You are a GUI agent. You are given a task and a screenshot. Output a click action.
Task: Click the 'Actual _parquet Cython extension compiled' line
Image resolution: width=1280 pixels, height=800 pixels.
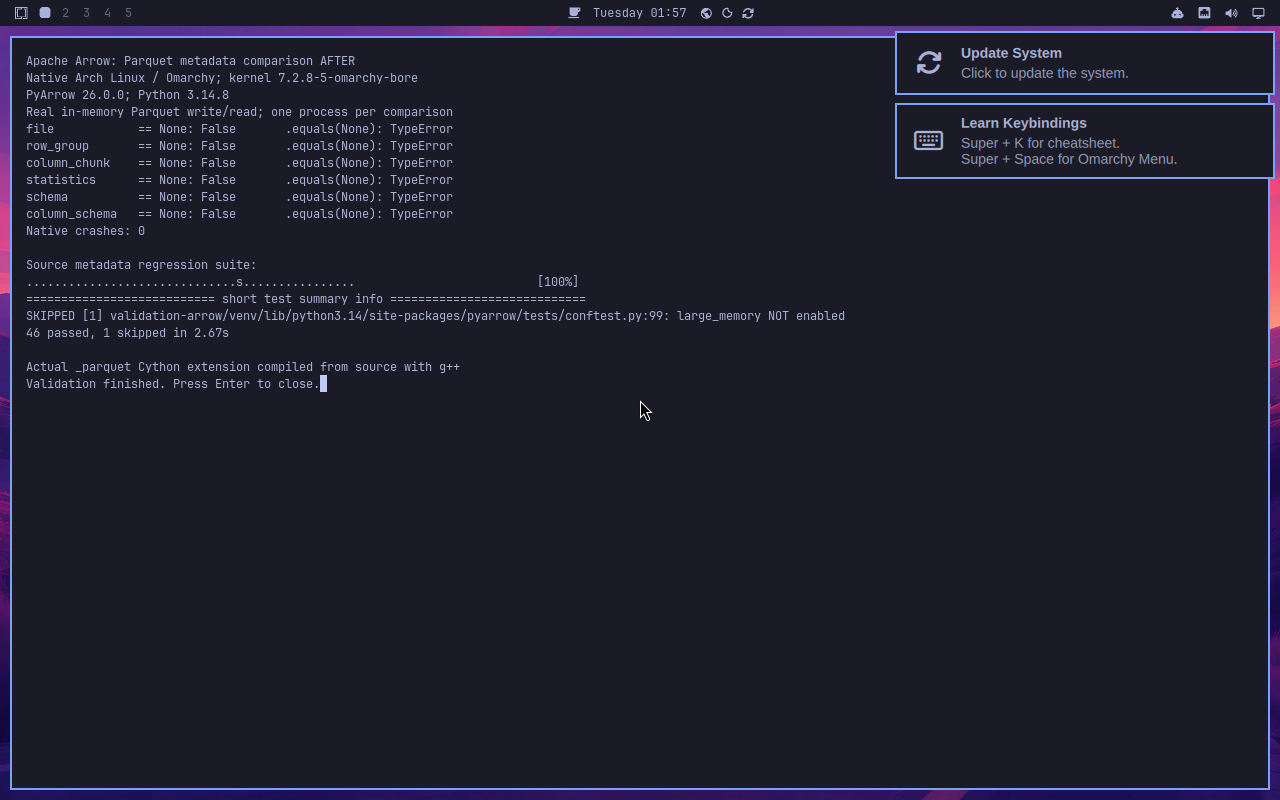[x=243, y=367]
